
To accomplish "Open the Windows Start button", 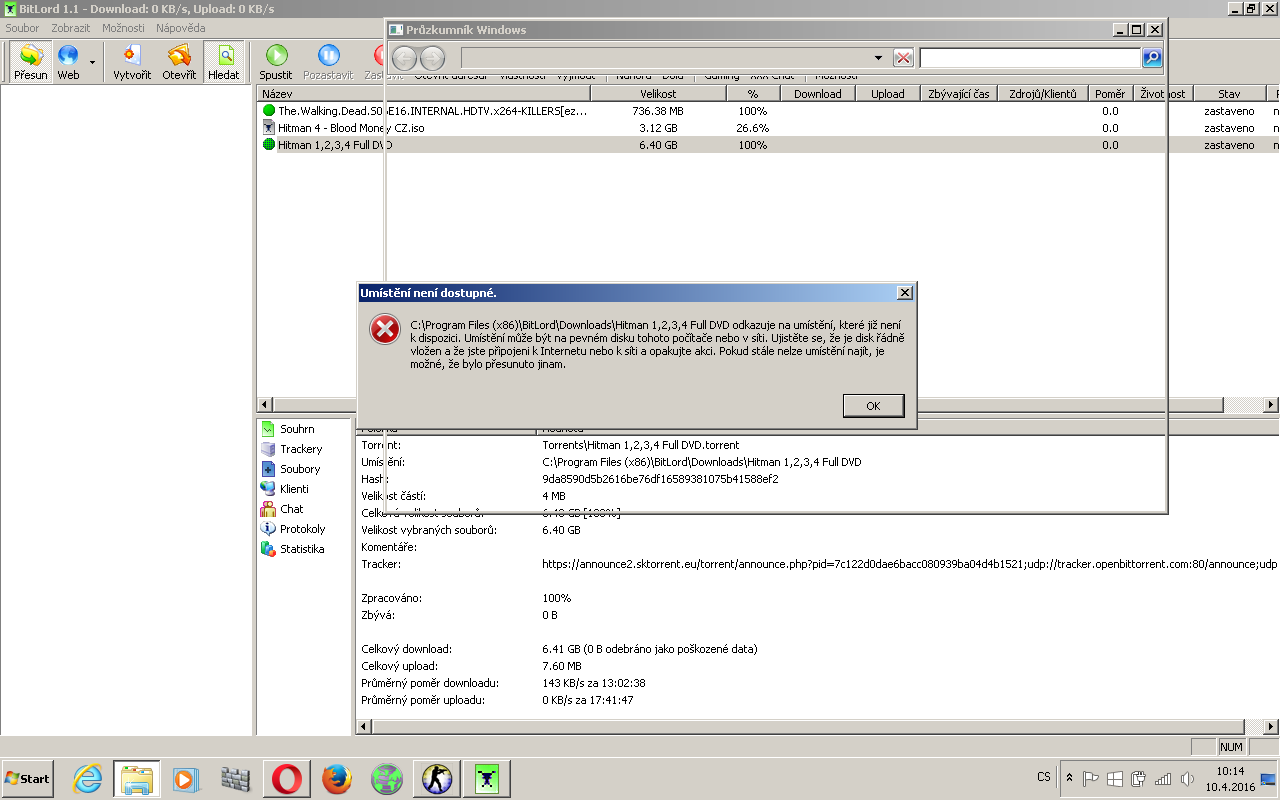I will pyautogui.click(x=27, y=778).
